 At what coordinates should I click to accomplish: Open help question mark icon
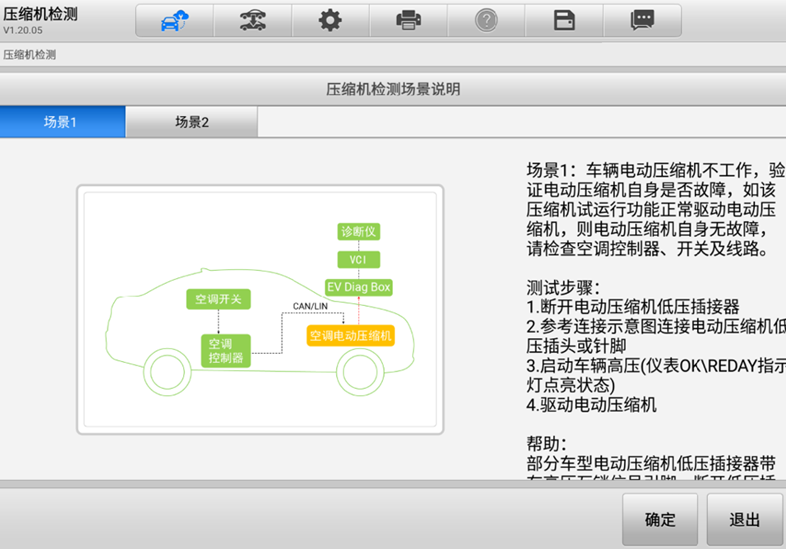pyautogui.click(x=486, y=21)
